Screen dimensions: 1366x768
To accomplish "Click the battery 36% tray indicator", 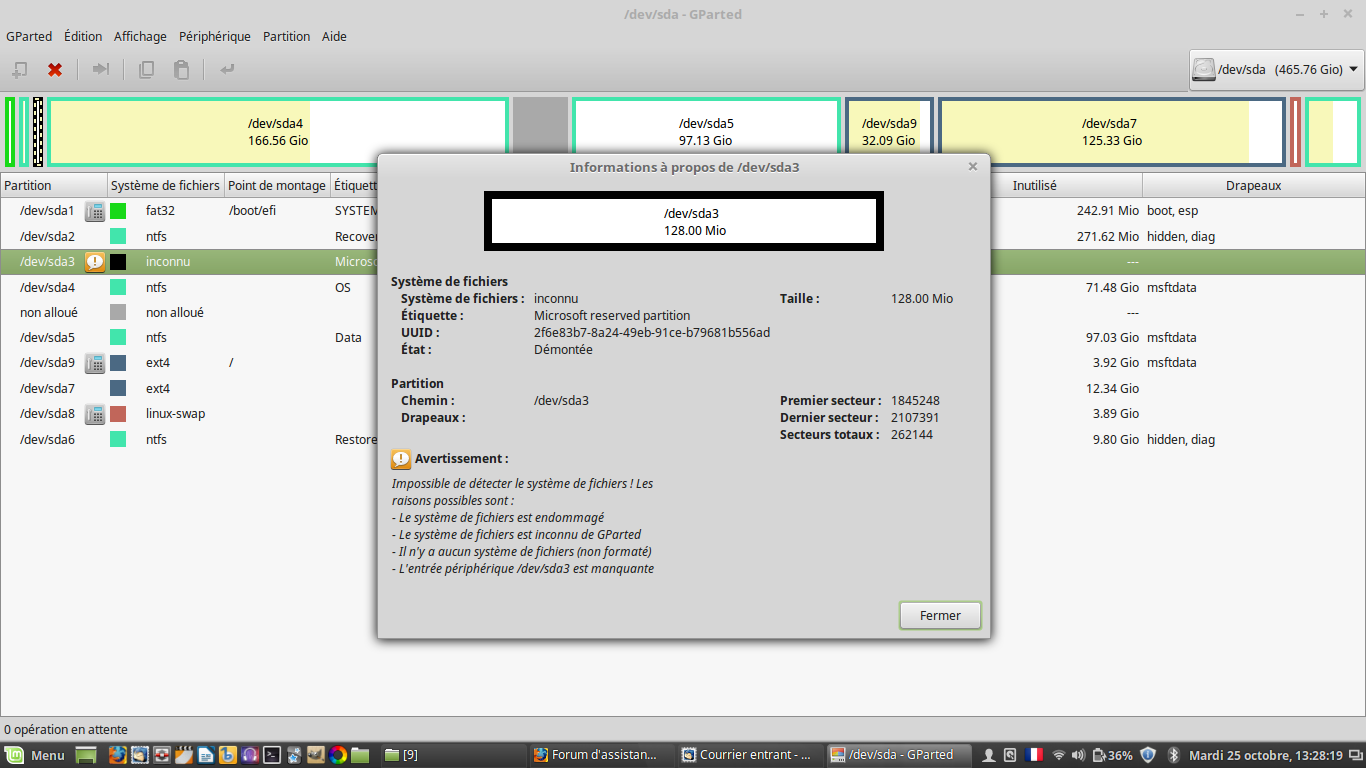I will pos(1113,755).
